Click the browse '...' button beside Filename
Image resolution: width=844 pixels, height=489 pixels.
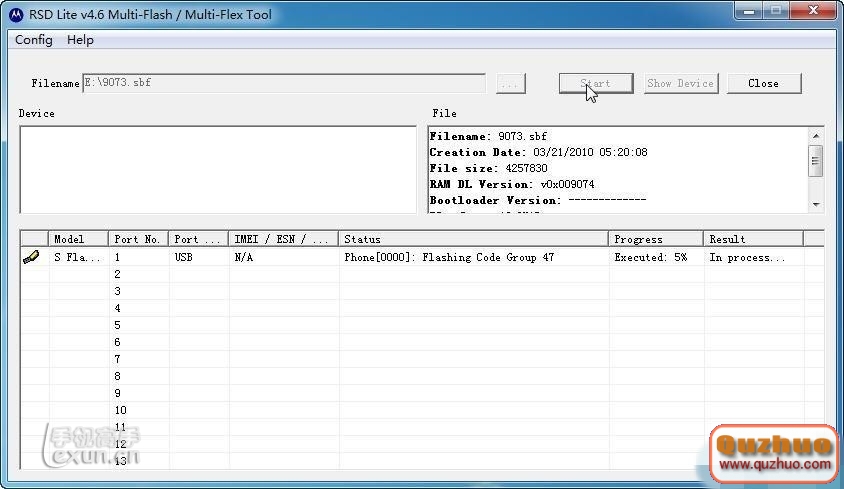[x=510, y=83]
